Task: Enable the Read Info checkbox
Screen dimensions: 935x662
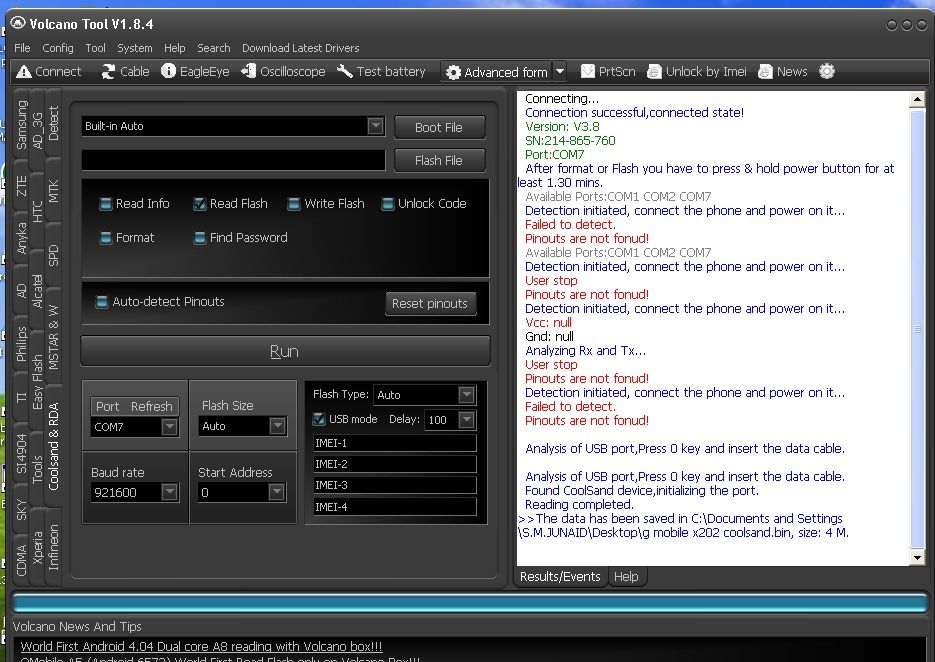Action: (x=106, y=204)
